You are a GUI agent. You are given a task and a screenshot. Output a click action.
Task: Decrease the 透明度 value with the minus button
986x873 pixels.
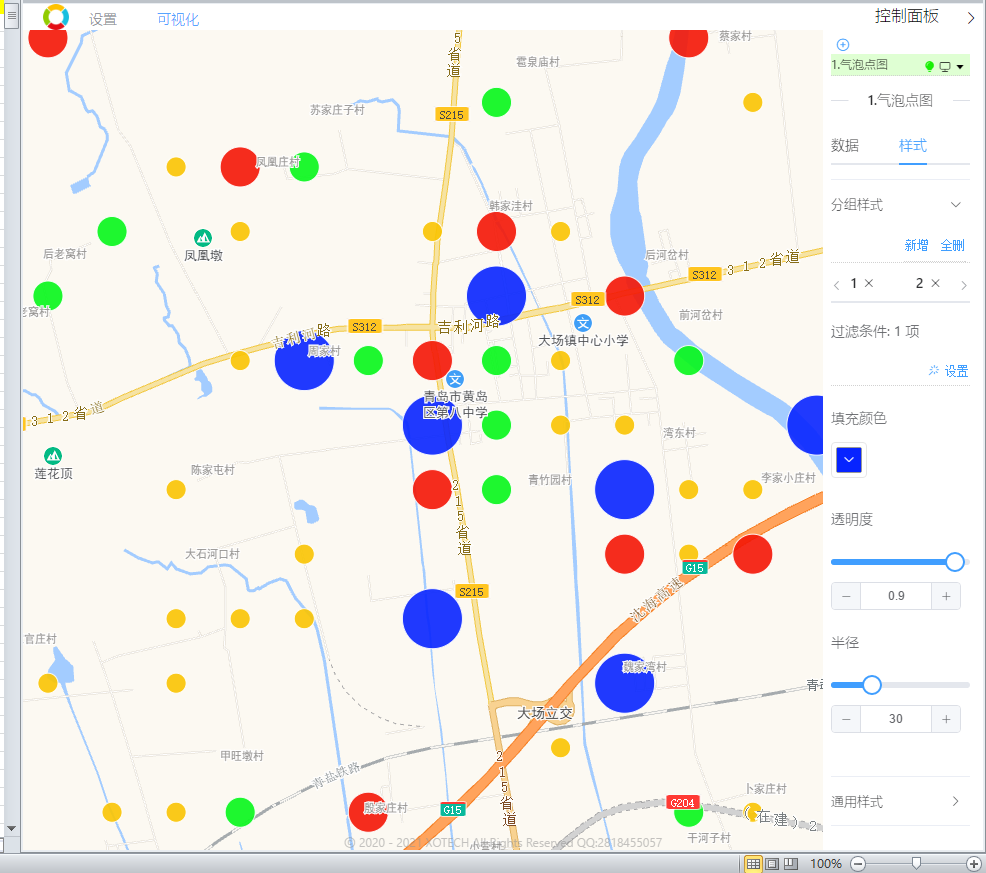tap(846, 596)
